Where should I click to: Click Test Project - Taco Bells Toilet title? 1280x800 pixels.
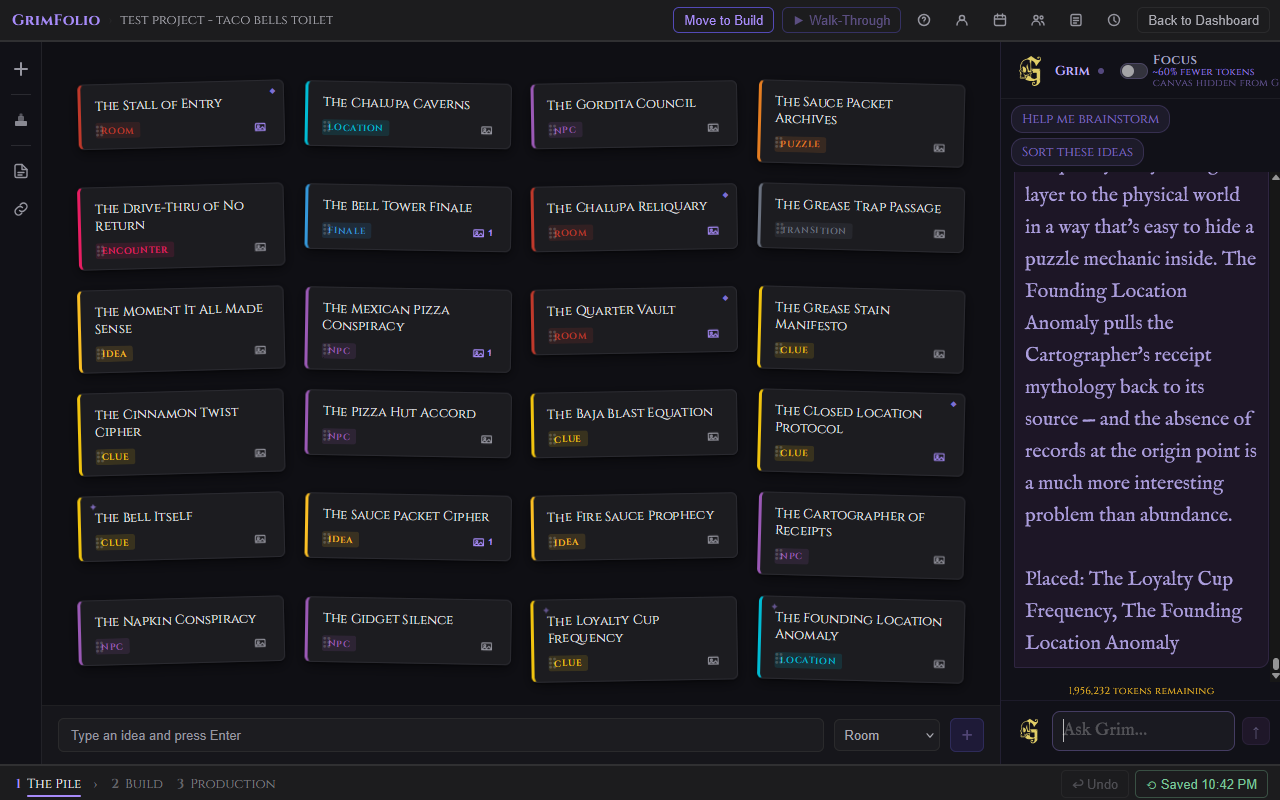(227, 20)
